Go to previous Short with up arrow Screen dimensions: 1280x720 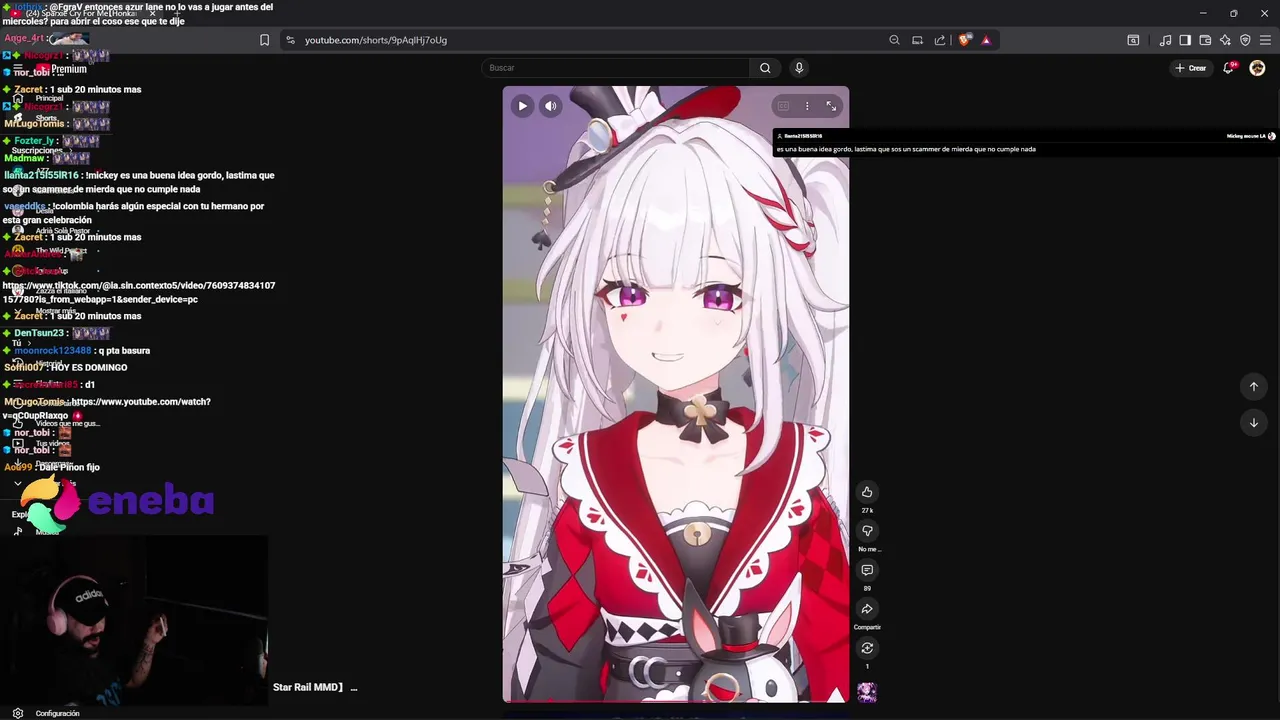point(1253,386)
